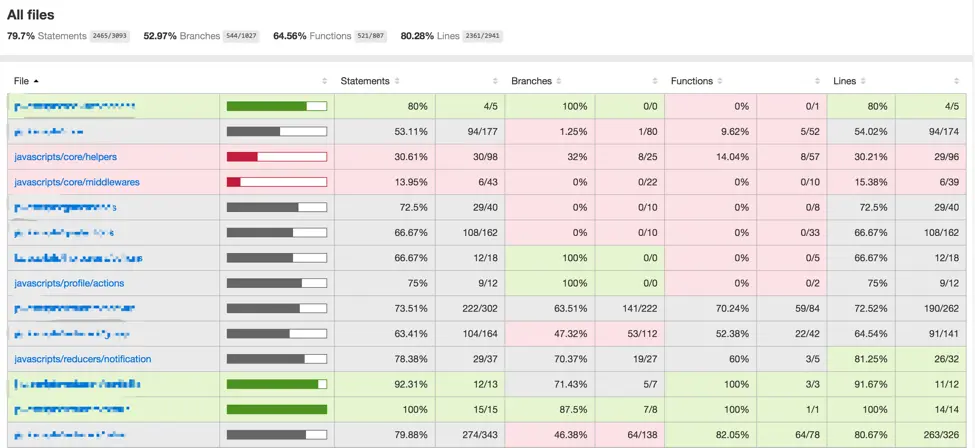Click the 64.56% Functions summary
Viewport: 975px width, 448px height.
point(312,36)
